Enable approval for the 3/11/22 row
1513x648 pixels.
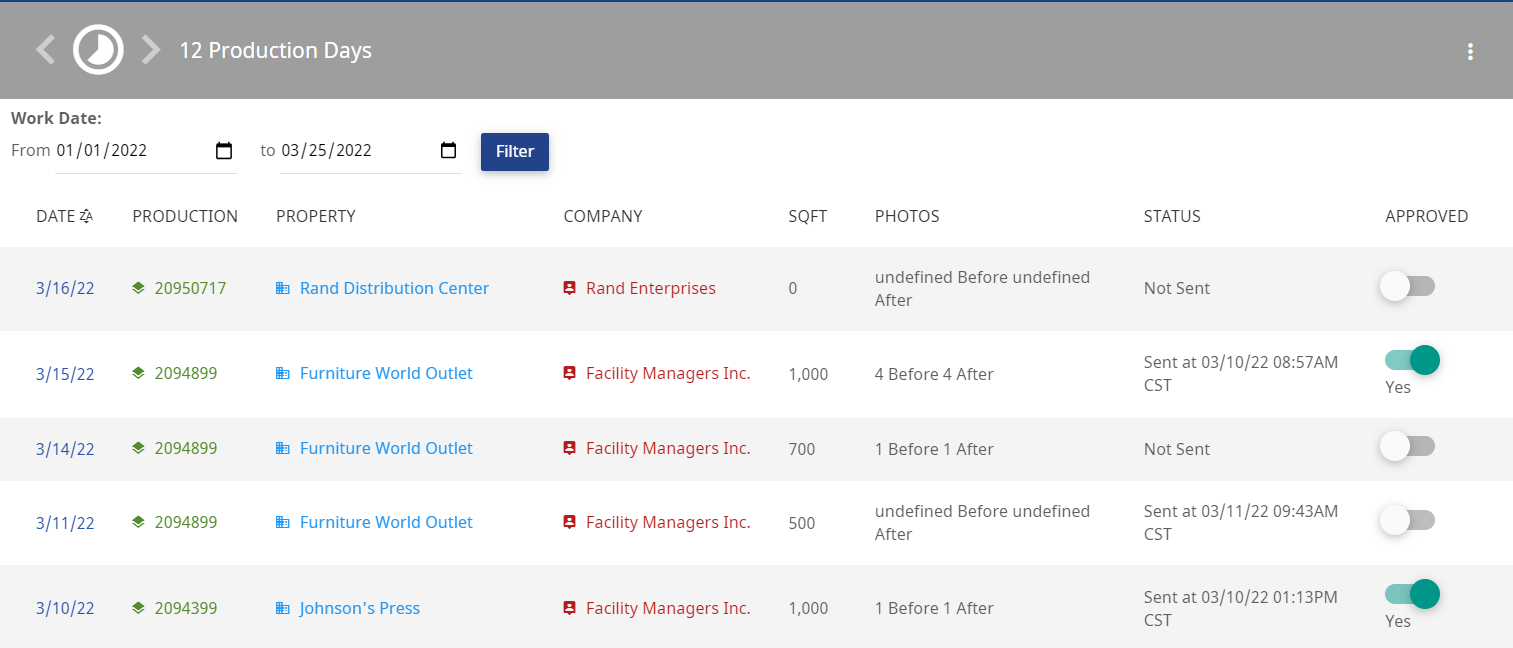1407,520
